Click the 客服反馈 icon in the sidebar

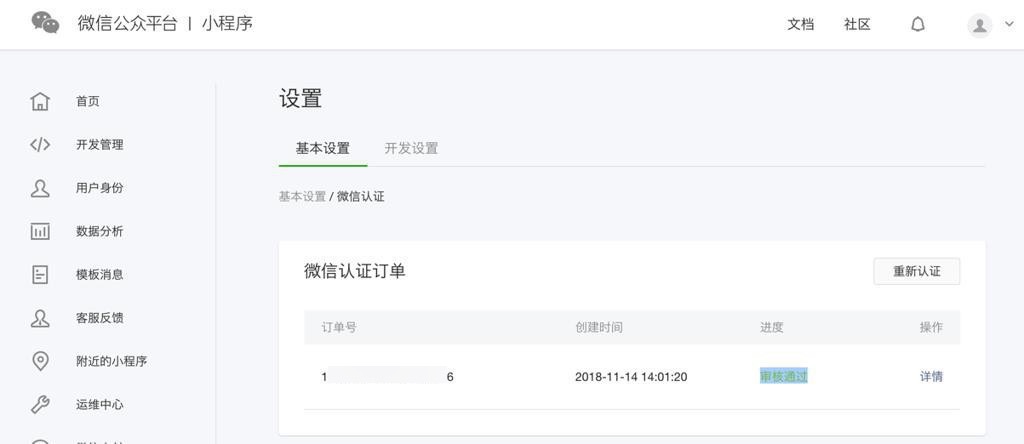pos(40,318)
